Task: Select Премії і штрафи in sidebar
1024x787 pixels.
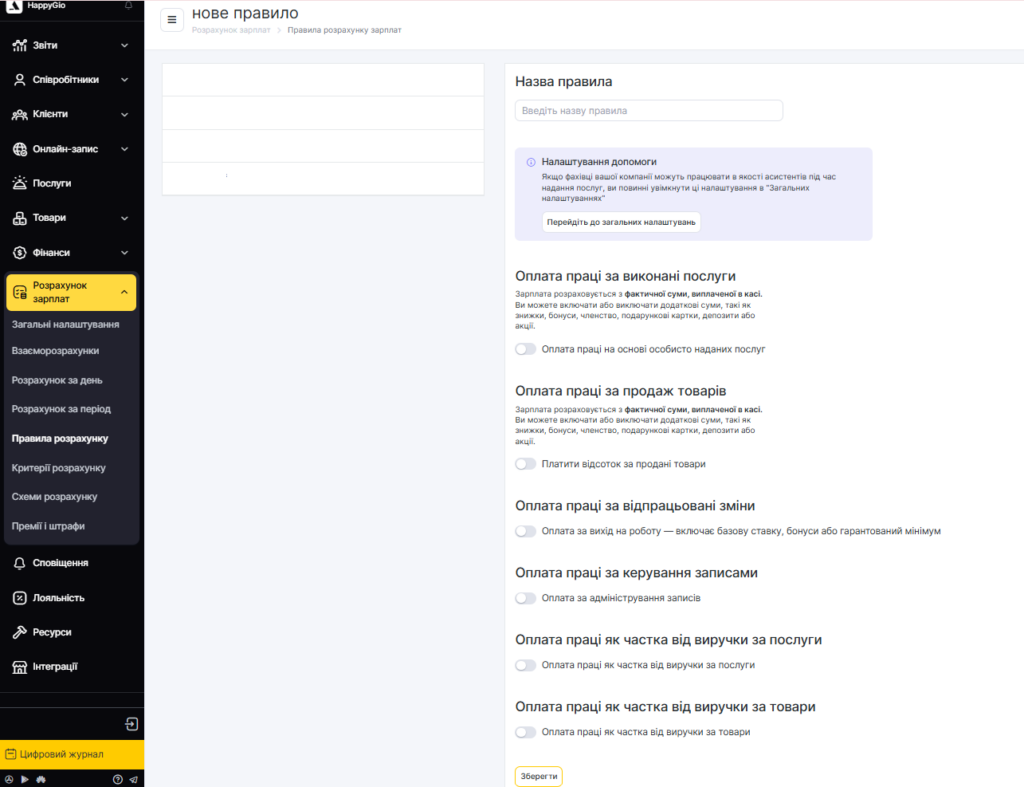Action: pos(48,526)
